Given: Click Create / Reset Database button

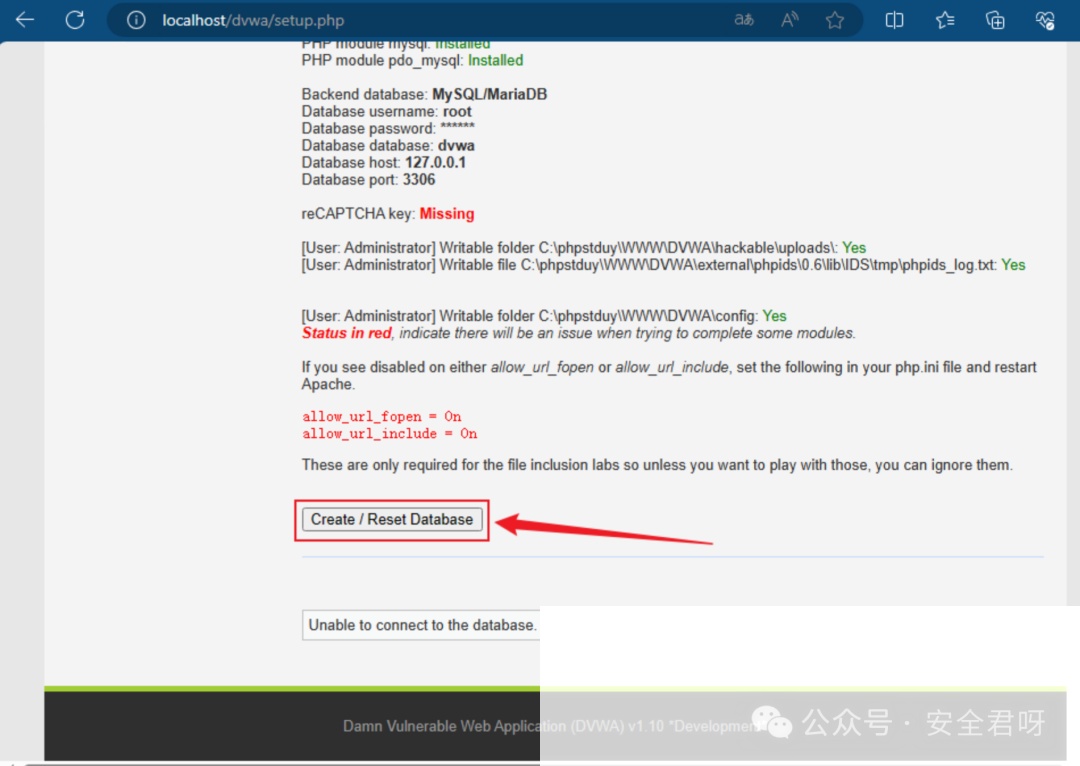Looking at the screenshot, I should click(x=392, y=519).
